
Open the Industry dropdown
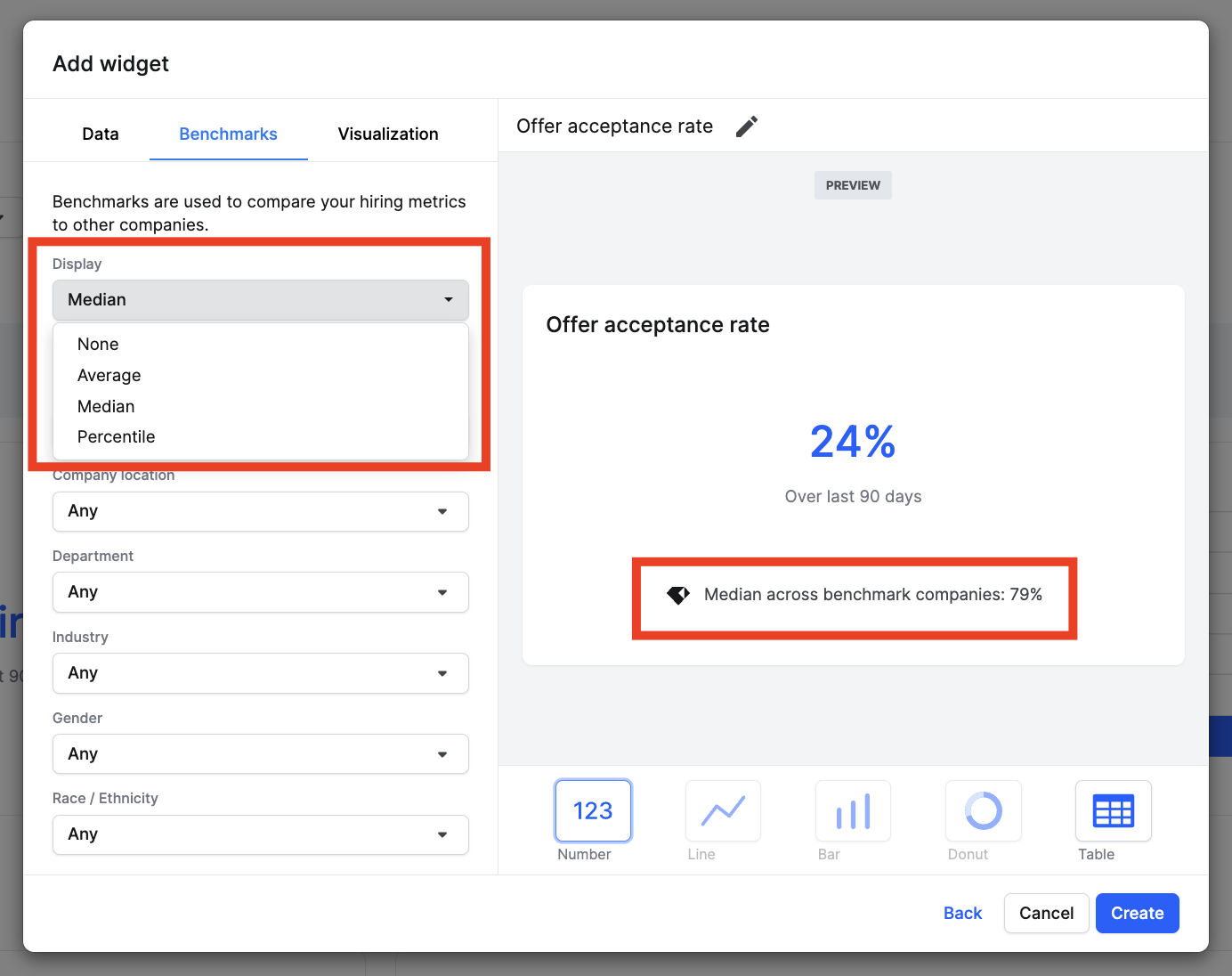(261, 673)
